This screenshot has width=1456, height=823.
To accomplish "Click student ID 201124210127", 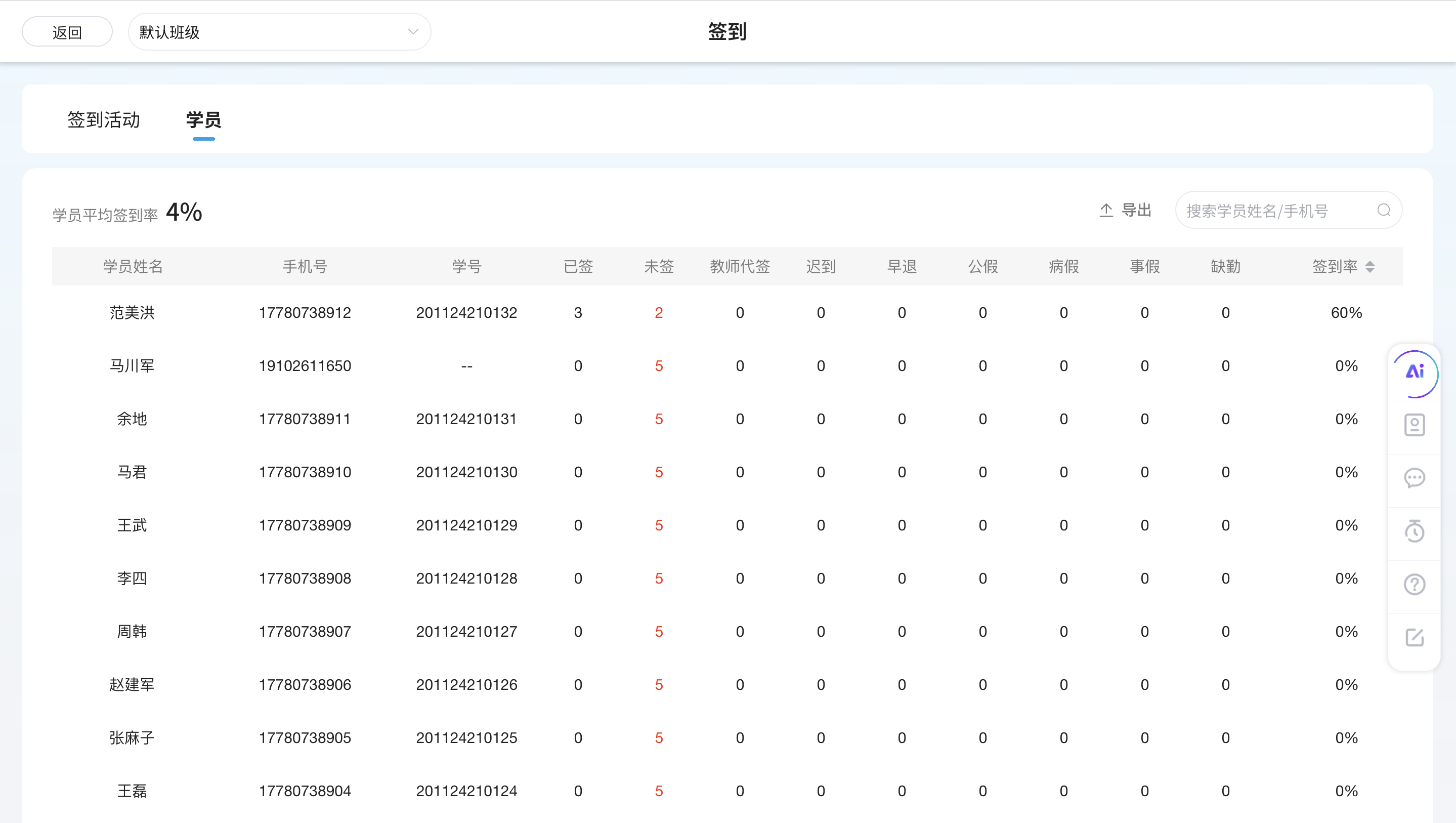I will pyautogui.click(x=467, y=632).
